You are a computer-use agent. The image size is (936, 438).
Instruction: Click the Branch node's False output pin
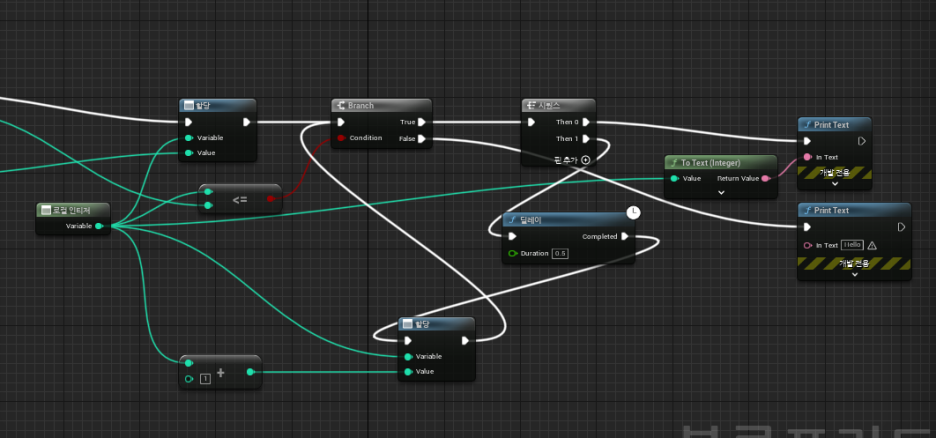pos(421,139)
